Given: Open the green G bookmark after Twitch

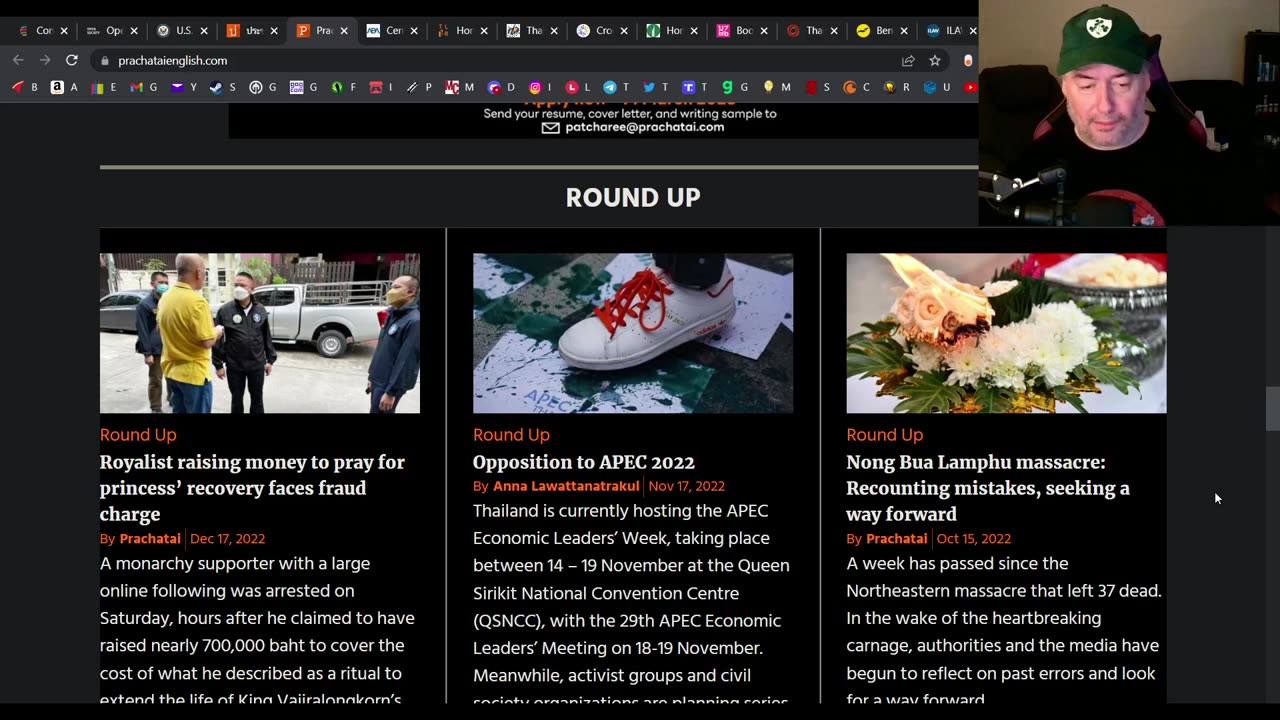Looking at the screenshot, I should [x=735, y=87].
